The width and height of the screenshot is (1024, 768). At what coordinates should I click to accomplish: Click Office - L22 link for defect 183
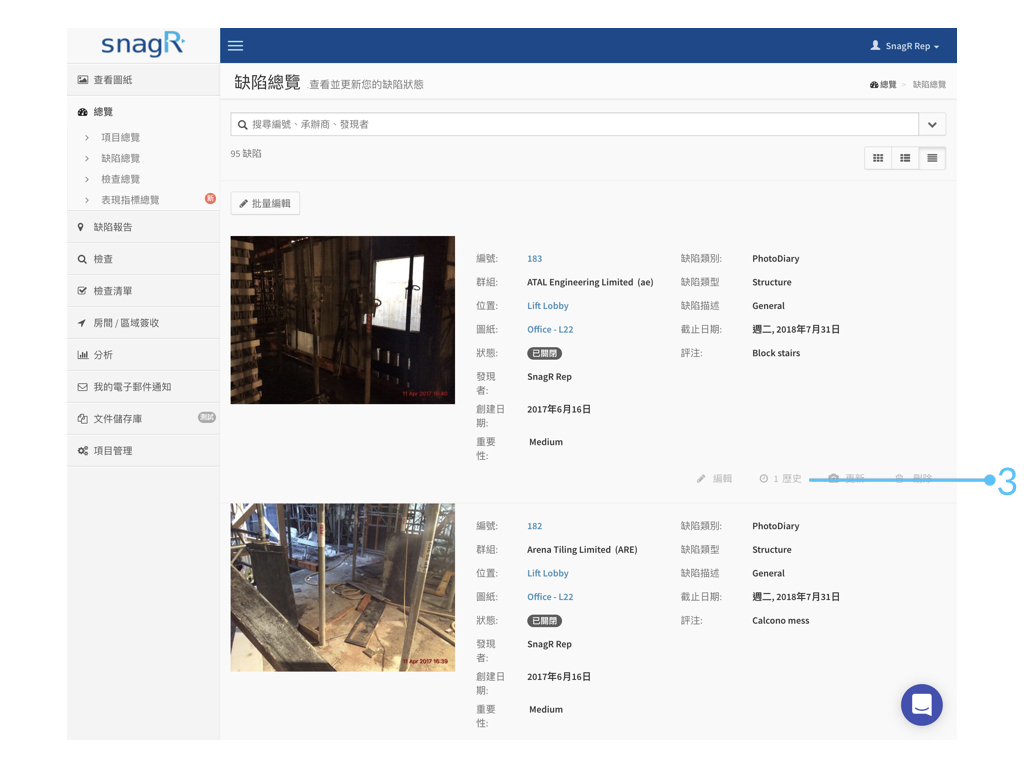pos(550,329)
